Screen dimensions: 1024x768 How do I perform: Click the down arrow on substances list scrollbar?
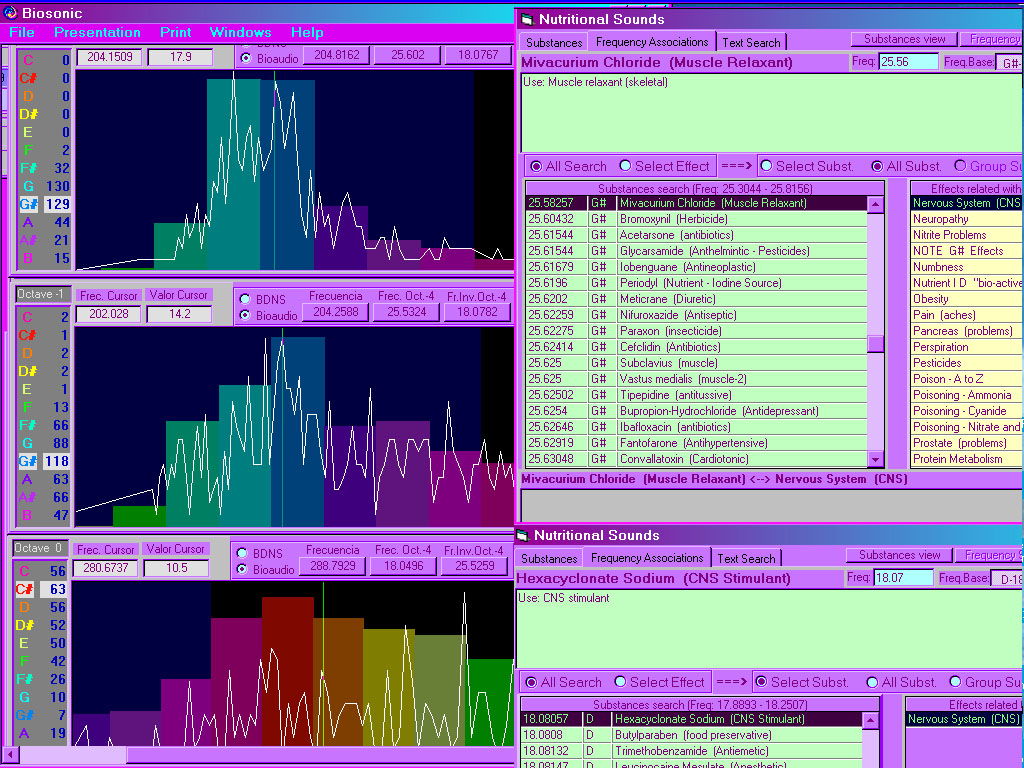pyautogui.click(x=875, y=460)
